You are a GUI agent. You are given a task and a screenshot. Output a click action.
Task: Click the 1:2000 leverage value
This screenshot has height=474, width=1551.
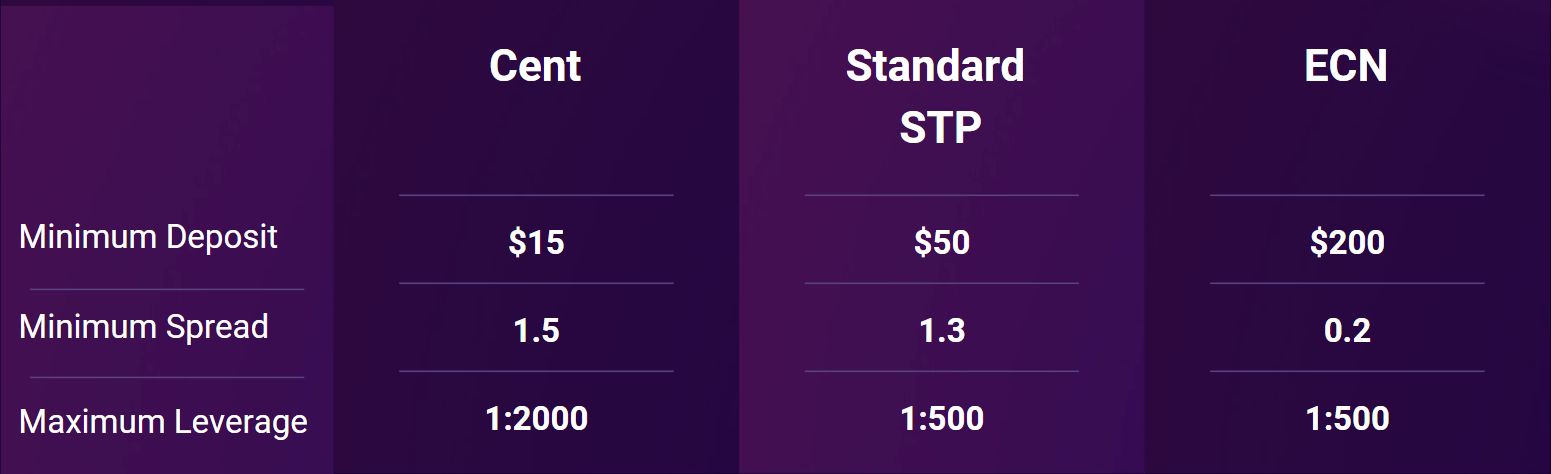pos(536,418)
